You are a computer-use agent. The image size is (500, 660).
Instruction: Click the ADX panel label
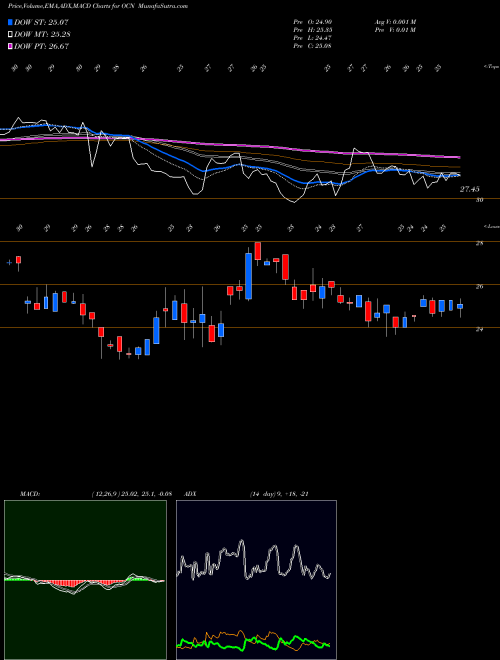coord(191,494)
